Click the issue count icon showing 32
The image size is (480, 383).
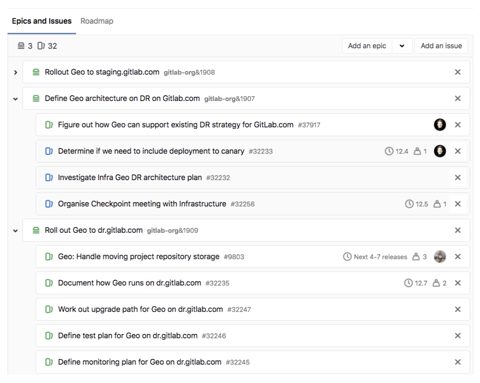coord(41,45)
